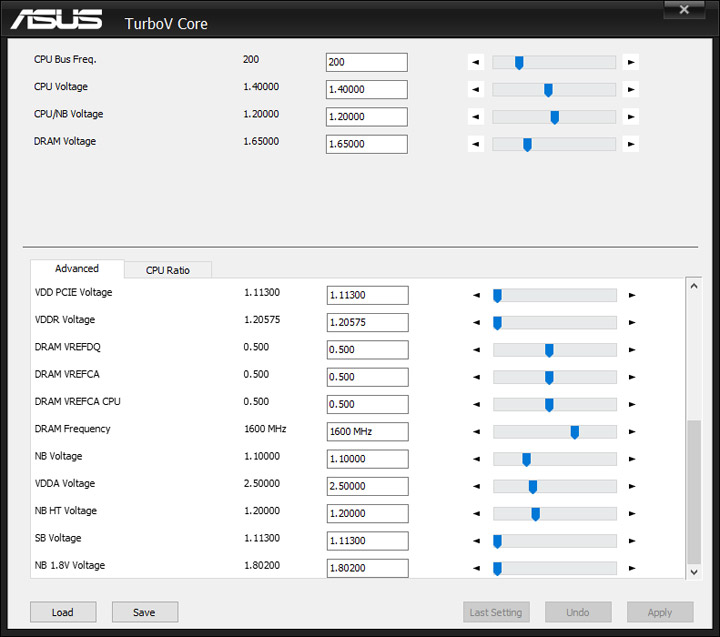Increase VDD PCIE Voltage with right arrow
The height and width of the screenshot is (637, 720).
click(x=632, y=295)
